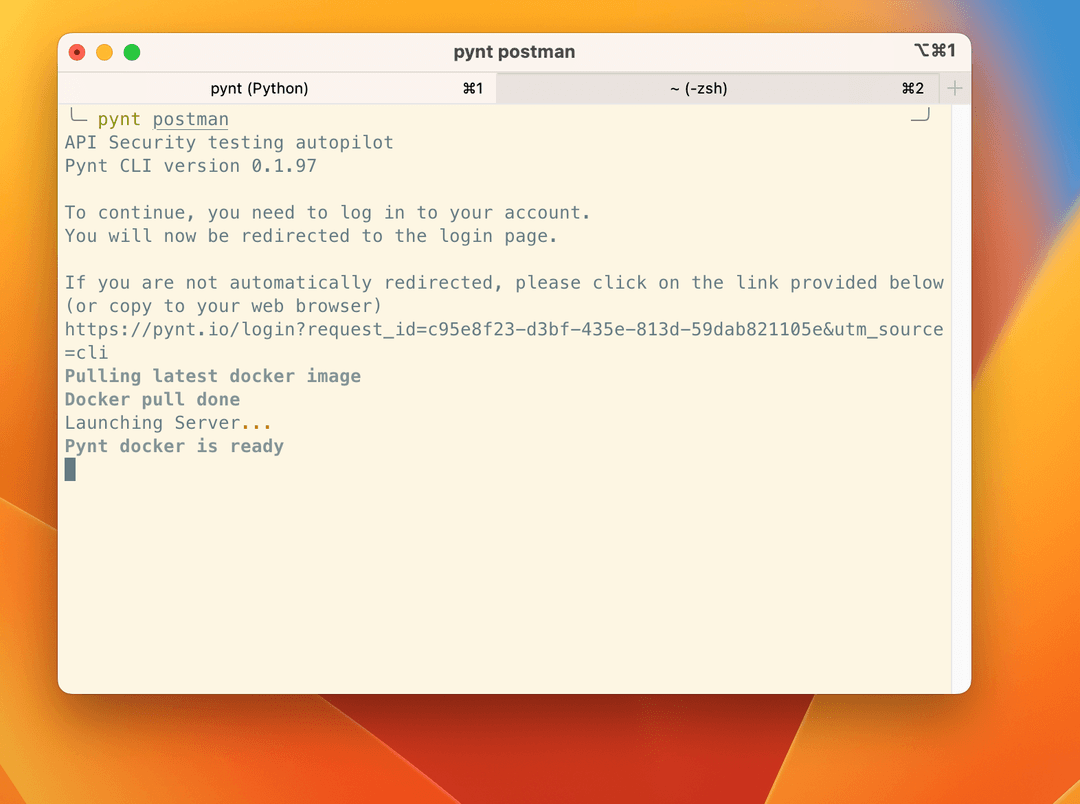Viewport: 1080px width, 804px height.
Task: Click the terminal's right-side scrollbar track
Action: pos(960,400)
